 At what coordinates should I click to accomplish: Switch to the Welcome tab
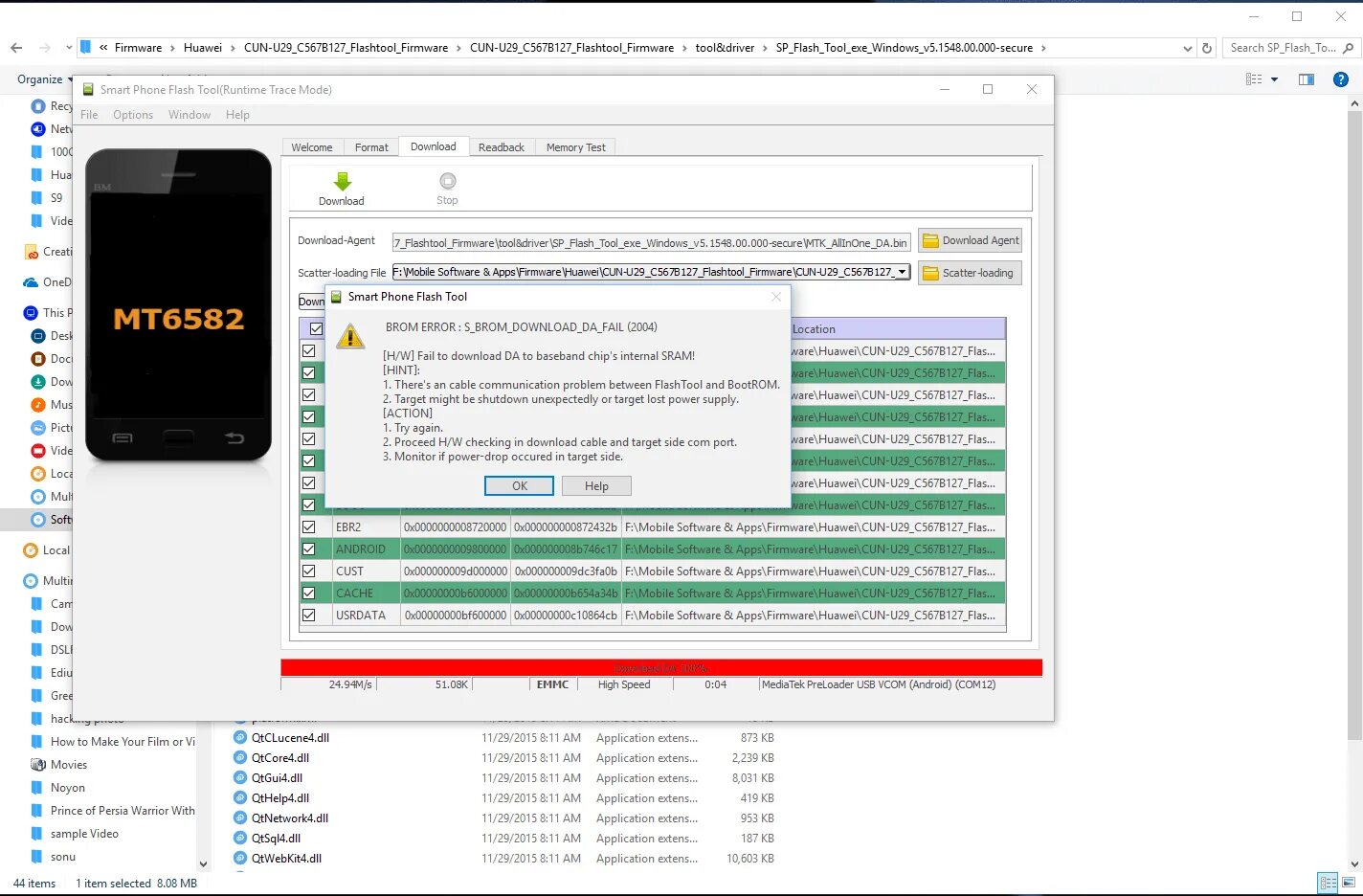312,147
